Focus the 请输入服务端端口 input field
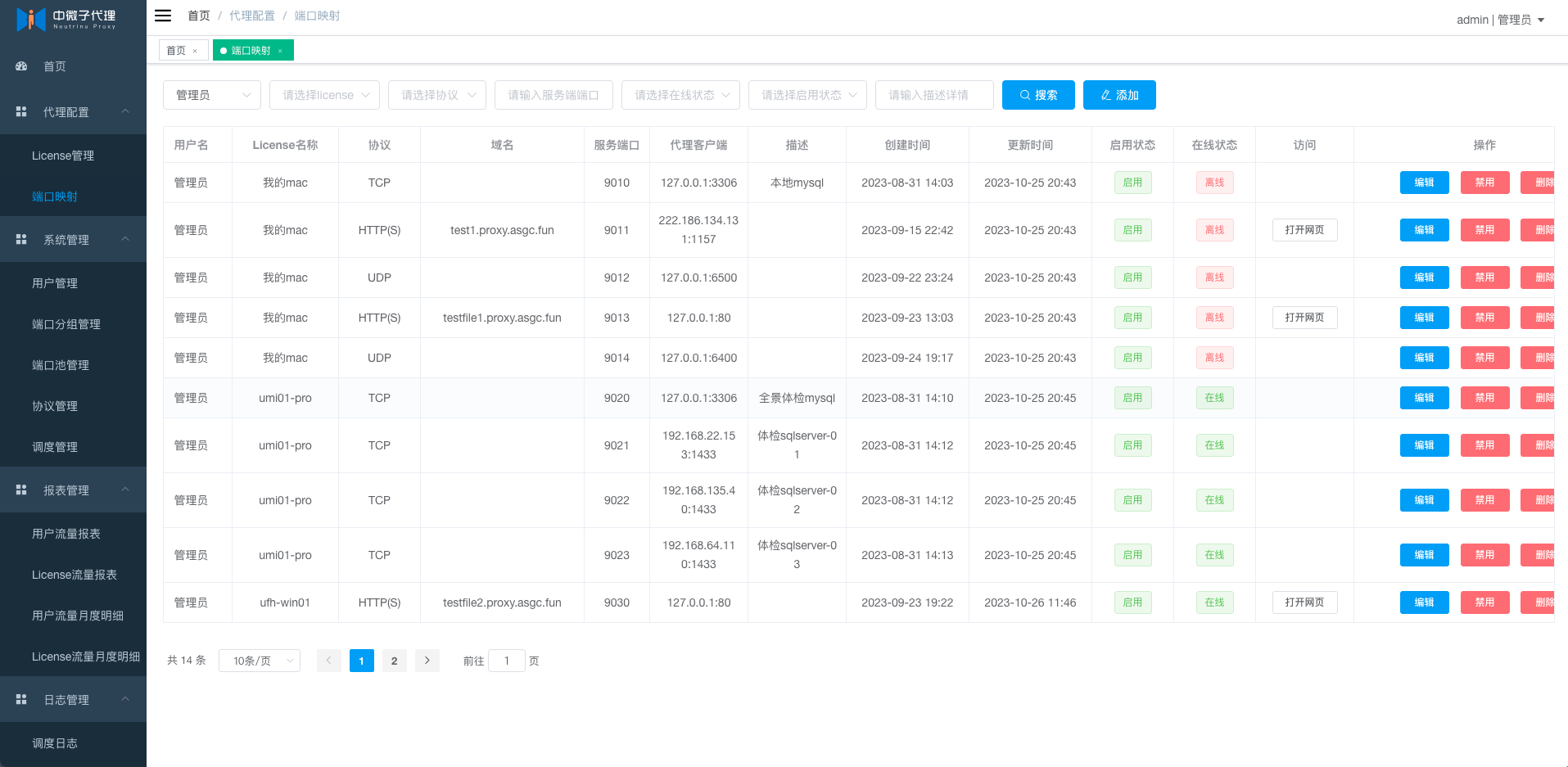This screenshot has width=1568, height=767. (554, 95)
